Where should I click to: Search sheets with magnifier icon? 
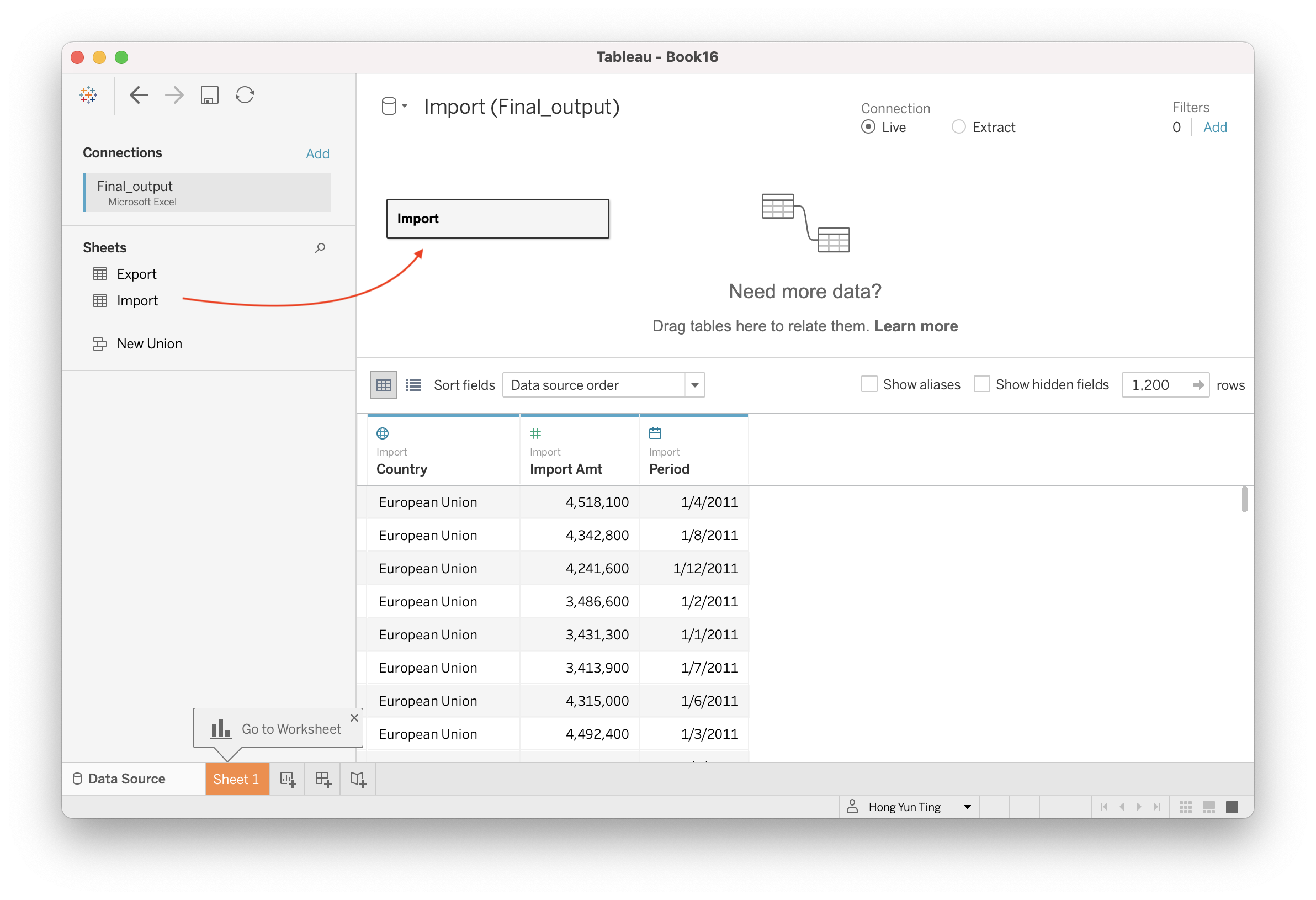click(x=320, y=247)
